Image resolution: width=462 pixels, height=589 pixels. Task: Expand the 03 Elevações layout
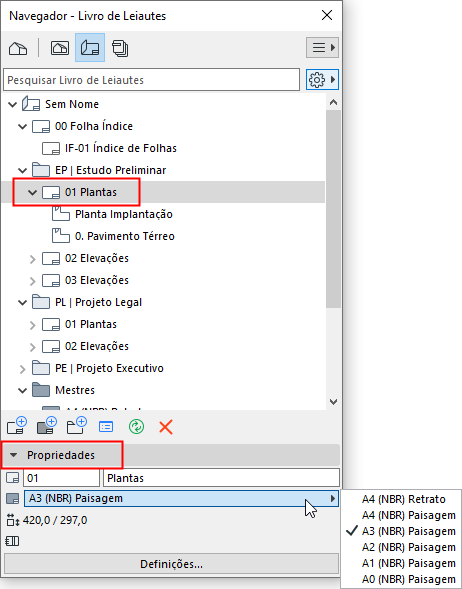(33, 281)
